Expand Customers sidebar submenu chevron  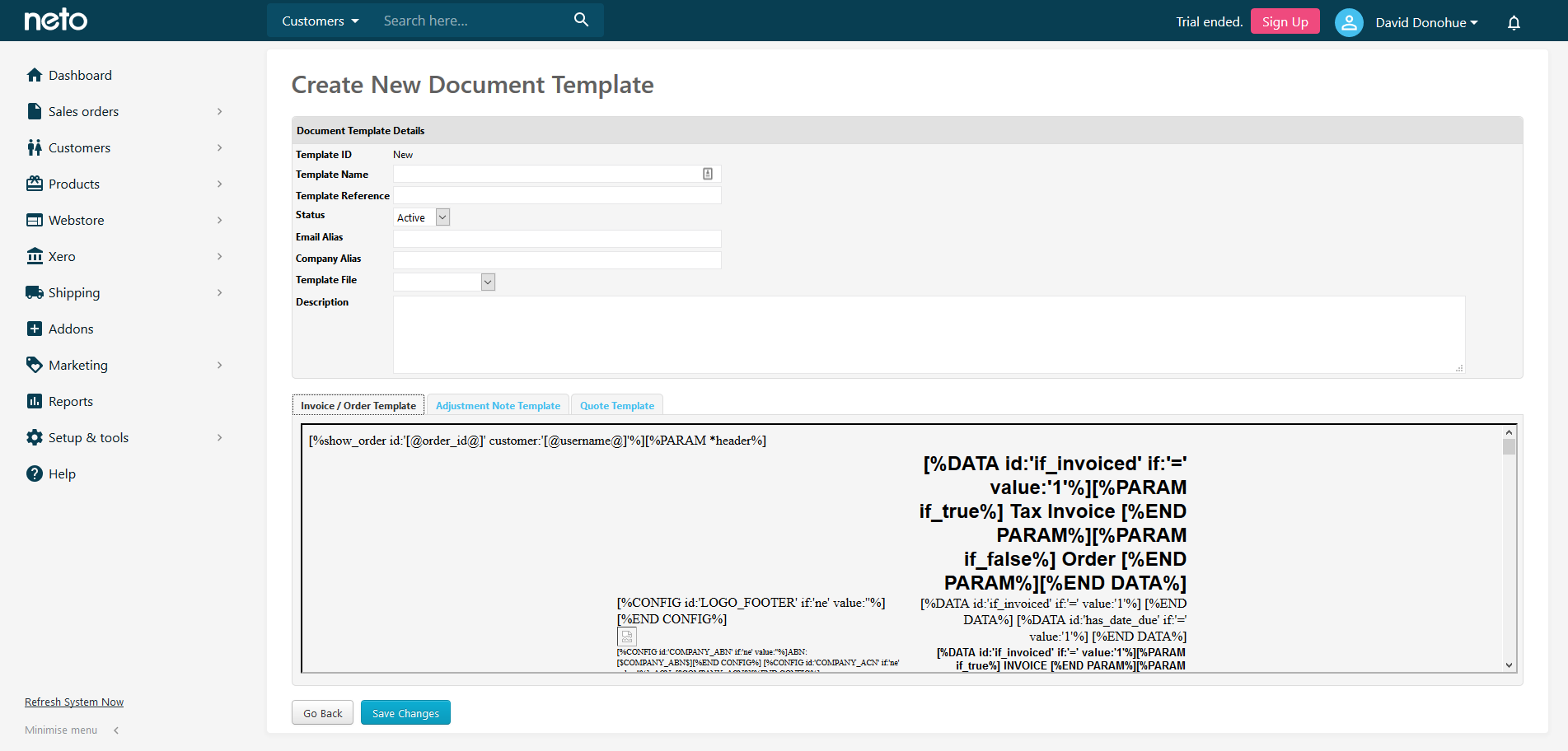pyautogui.click(x=219, y=147)
